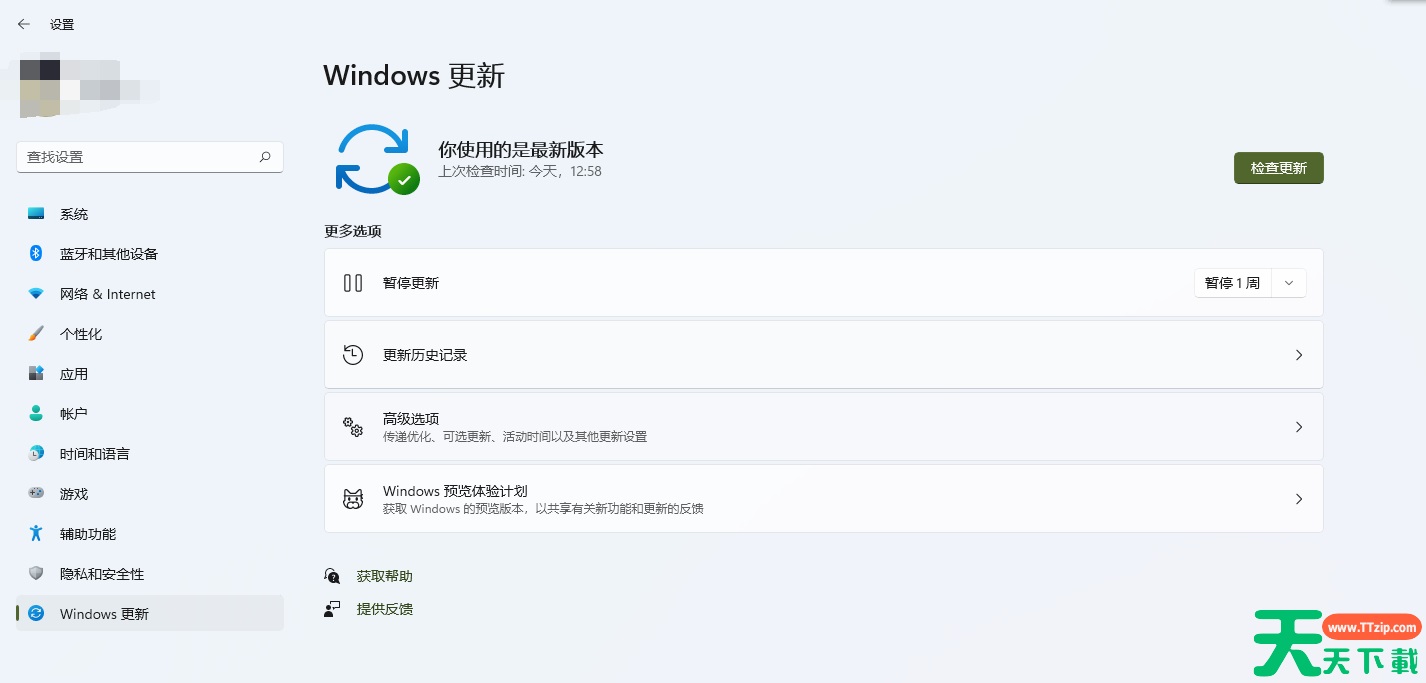1426x683 pixels.
Task: Open 游戏 settings
Action: (x=150, y=494)
